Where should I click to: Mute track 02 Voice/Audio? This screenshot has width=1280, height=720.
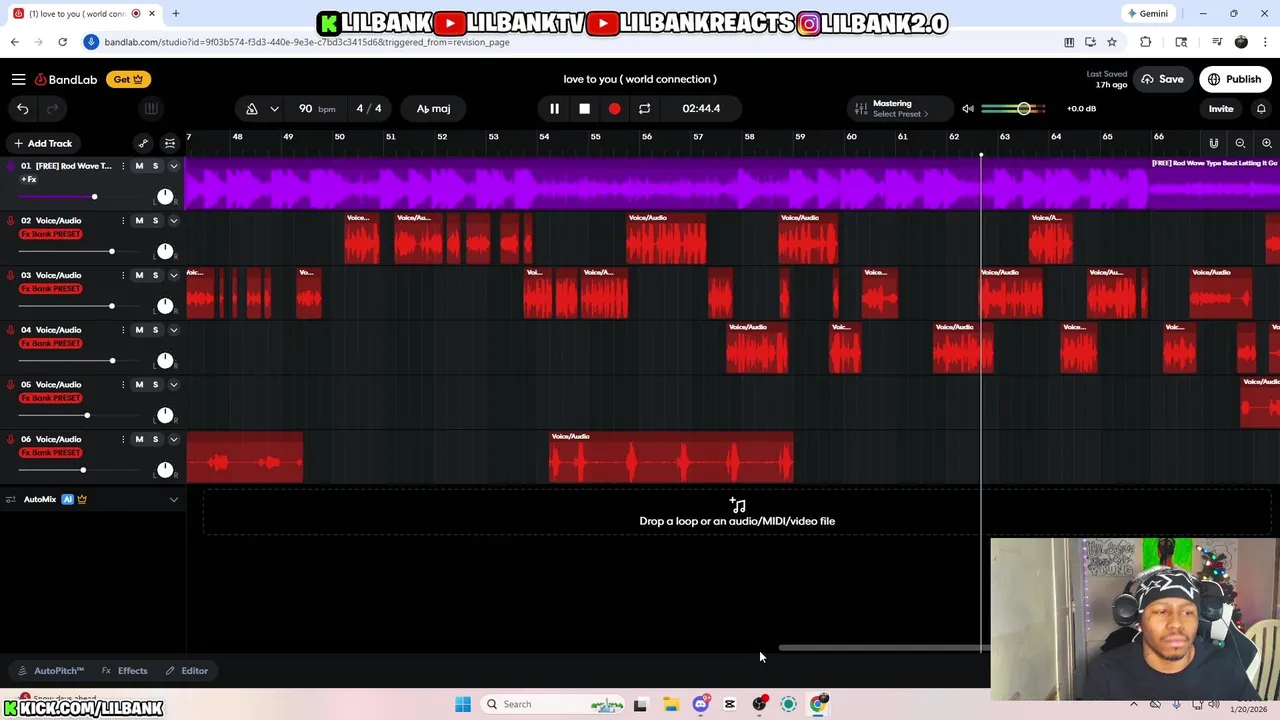[139, 220]
